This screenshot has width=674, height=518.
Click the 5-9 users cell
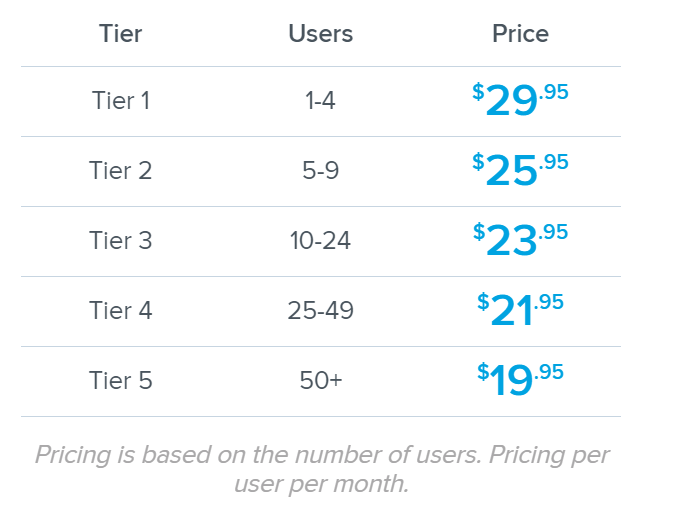click(320, 171)
